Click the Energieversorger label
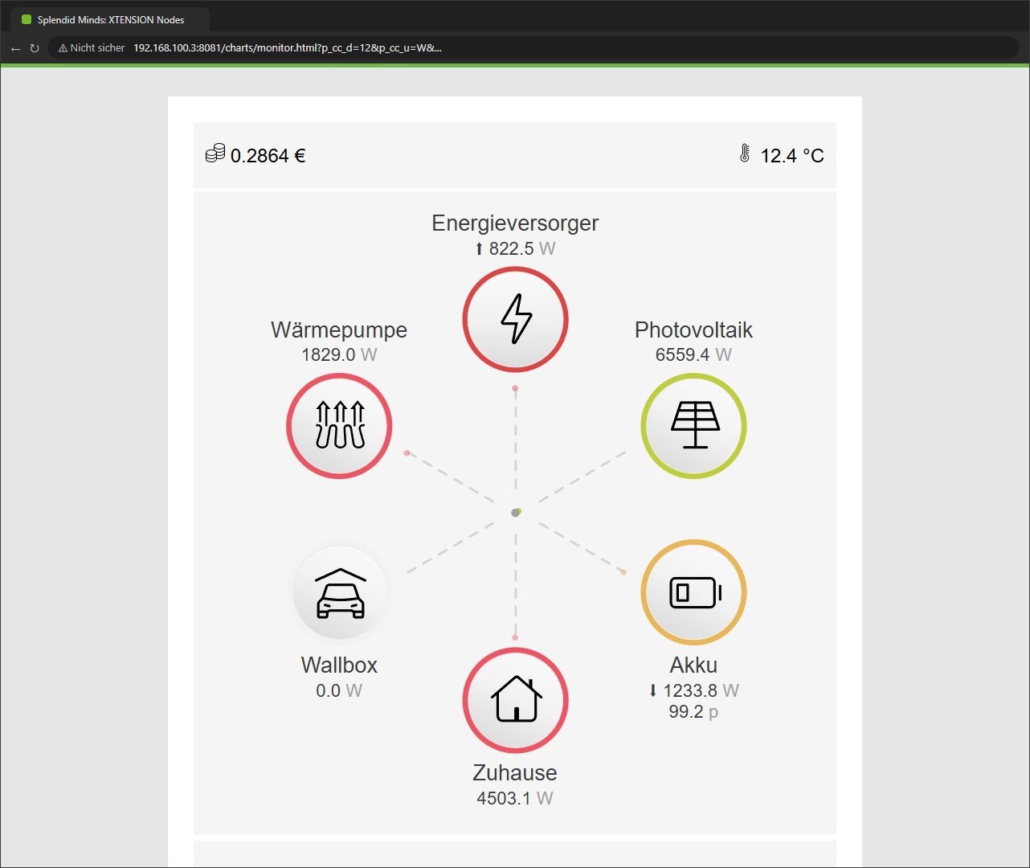Image resolution: width=1030 pixels, height=868 pixels. click(x=515, y=223)
